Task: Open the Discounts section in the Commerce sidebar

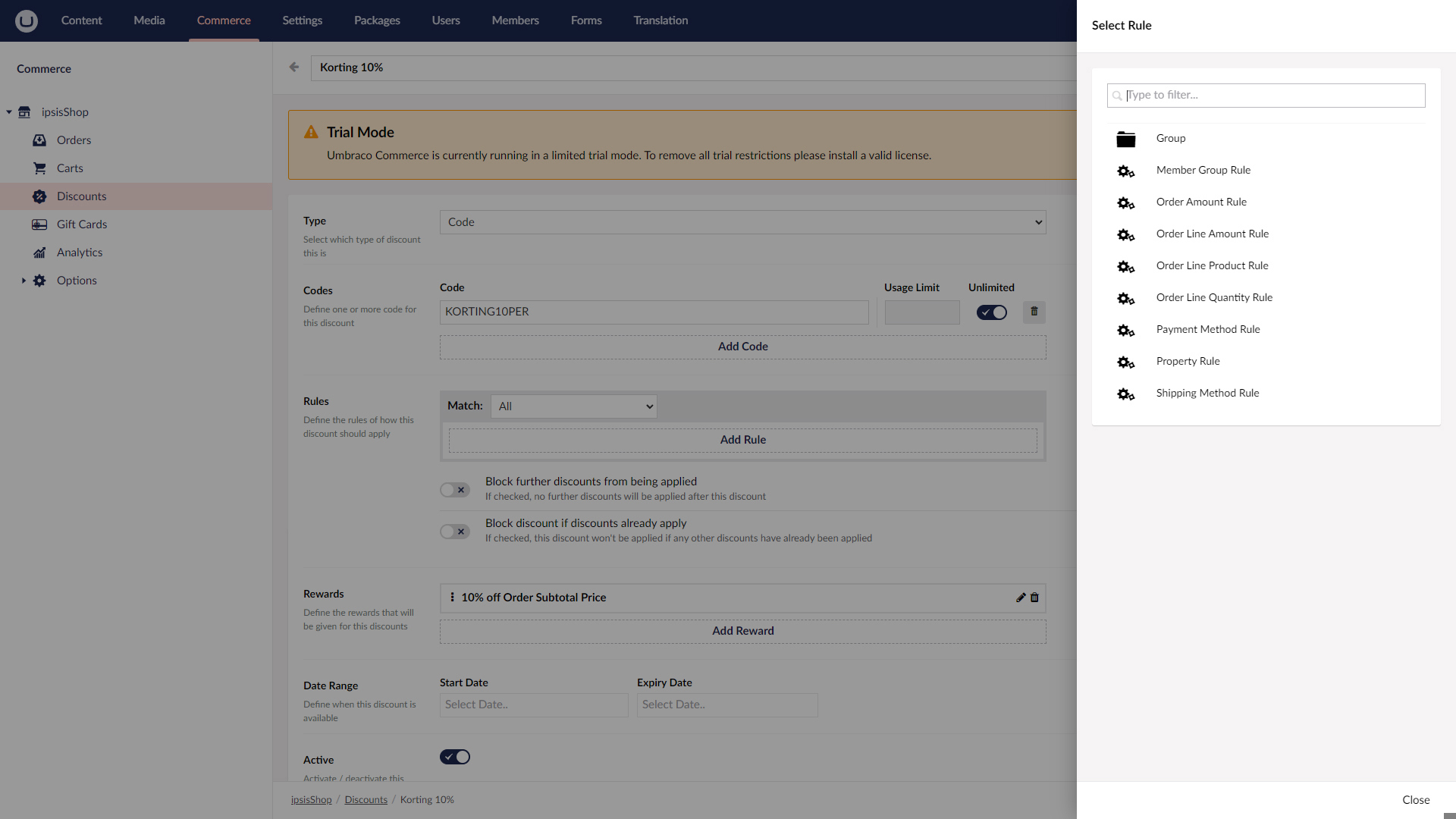Action: tap(81, 196)
